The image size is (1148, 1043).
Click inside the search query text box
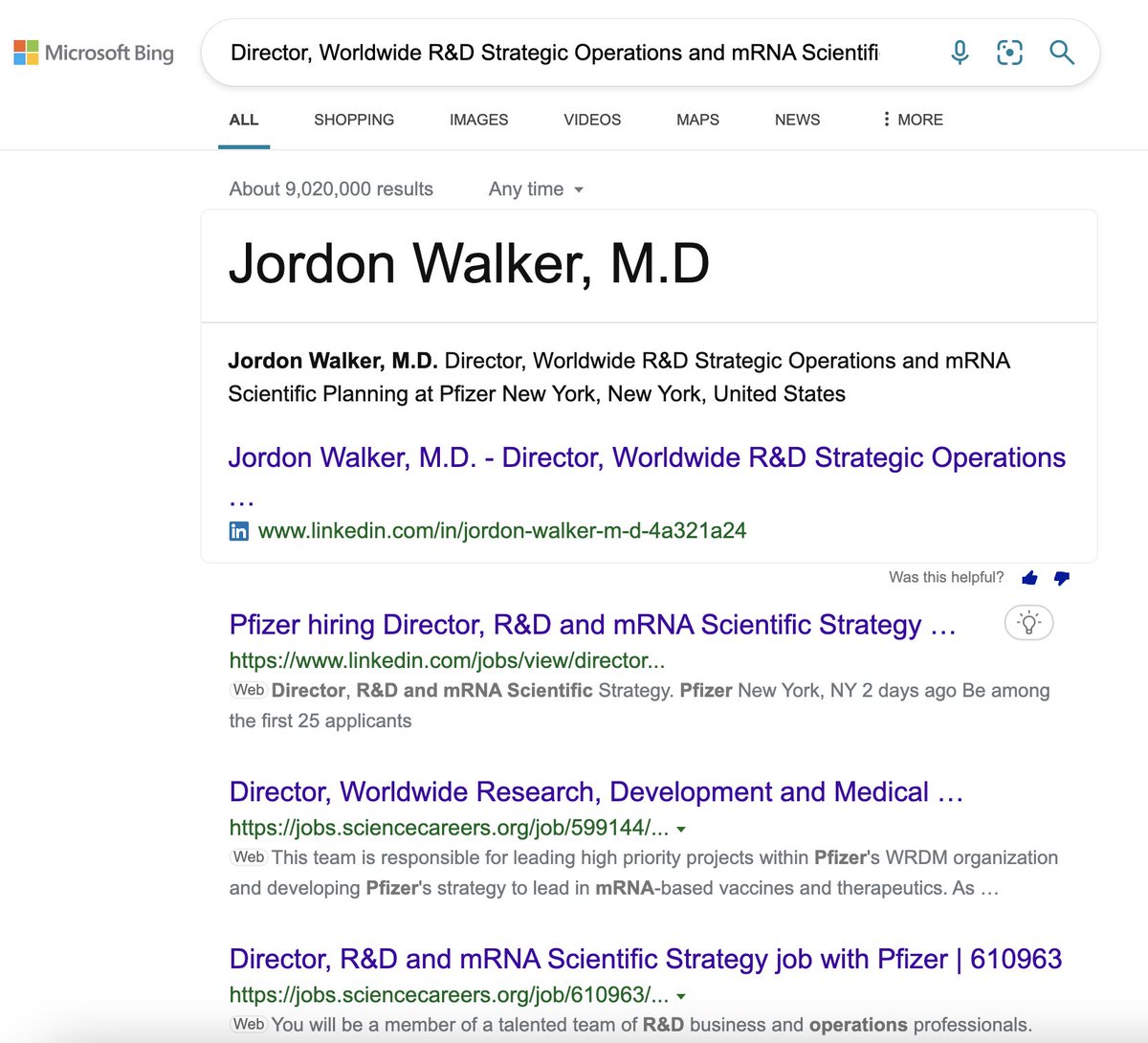pos(555,53)
